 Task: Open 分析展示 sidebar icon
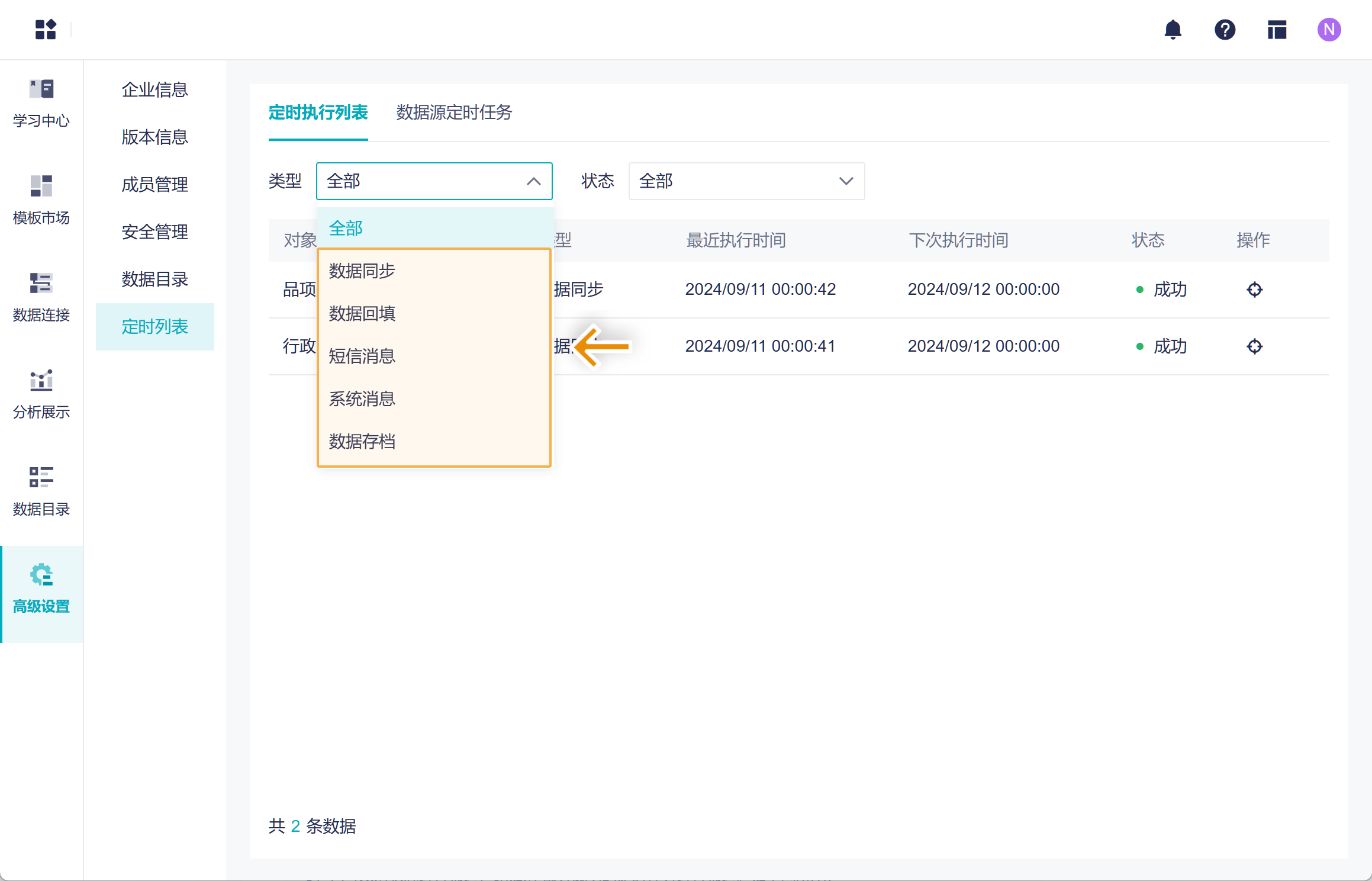tap(41, 394)
